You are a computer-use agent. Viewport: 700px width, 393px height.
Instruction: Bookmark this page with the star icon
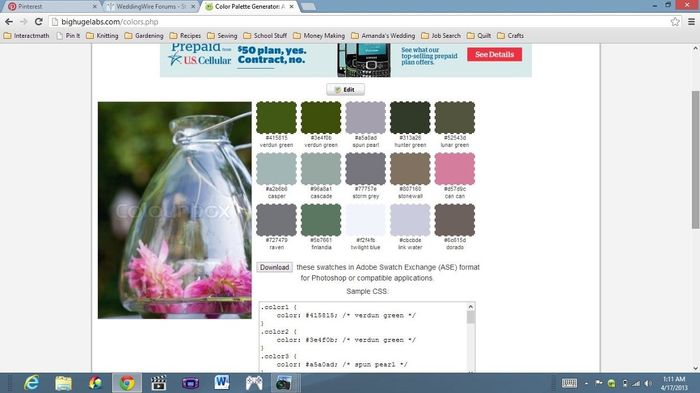[675, 21]
